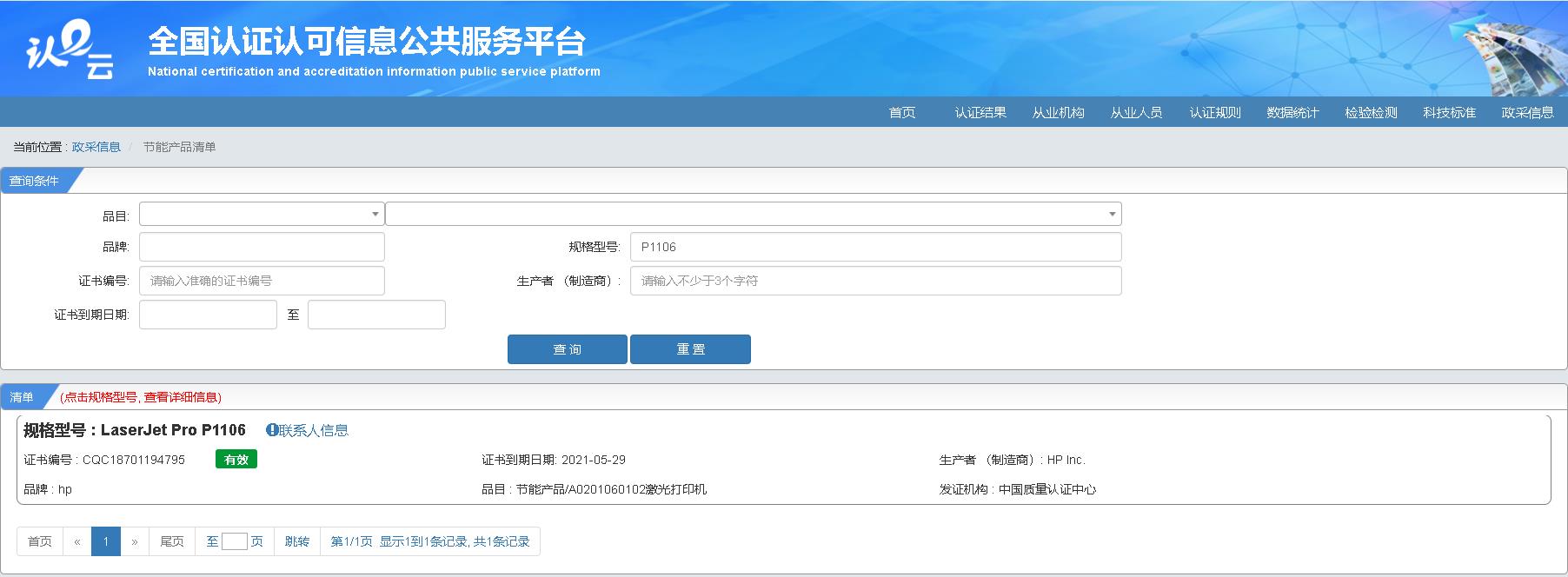Focus the 证书编号 input field
Viewport: 1568px width, 577px height.
pos(262,281)
